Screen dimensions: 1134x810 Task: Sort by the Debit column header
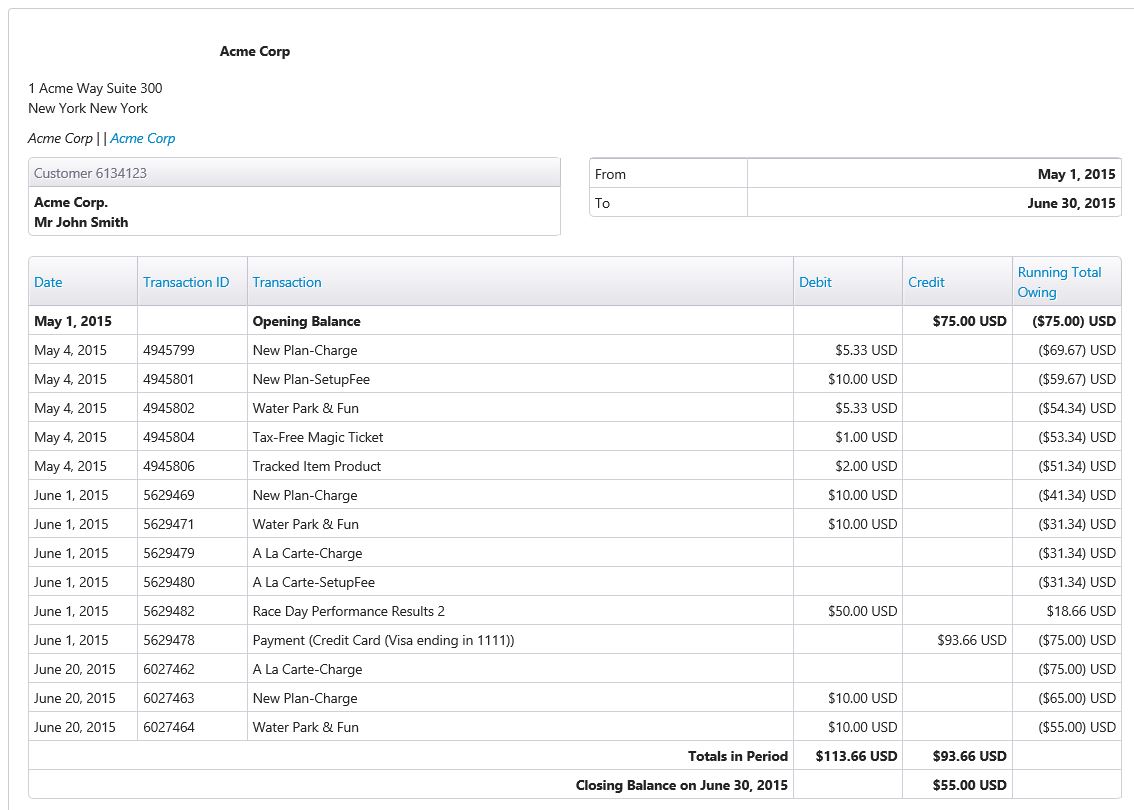(x=815, y=282)
